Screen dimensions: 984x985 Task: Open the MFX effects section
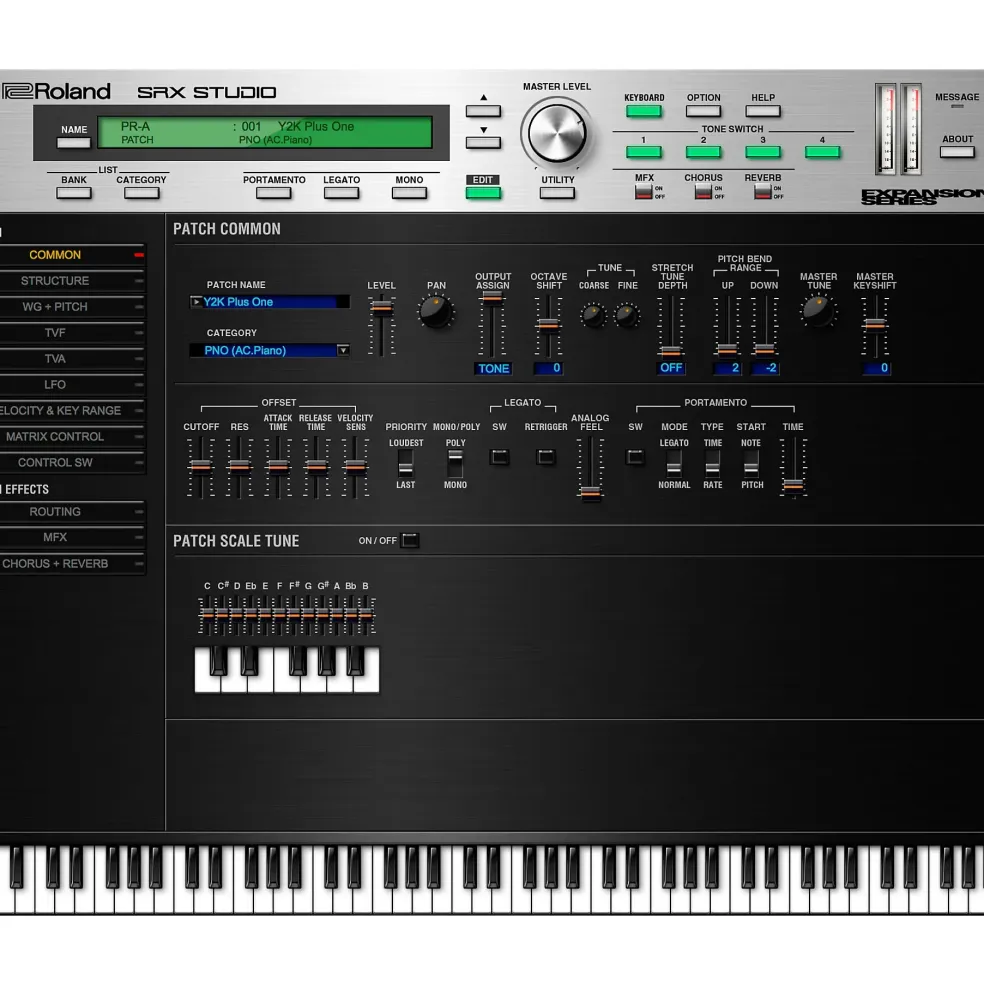72,537
